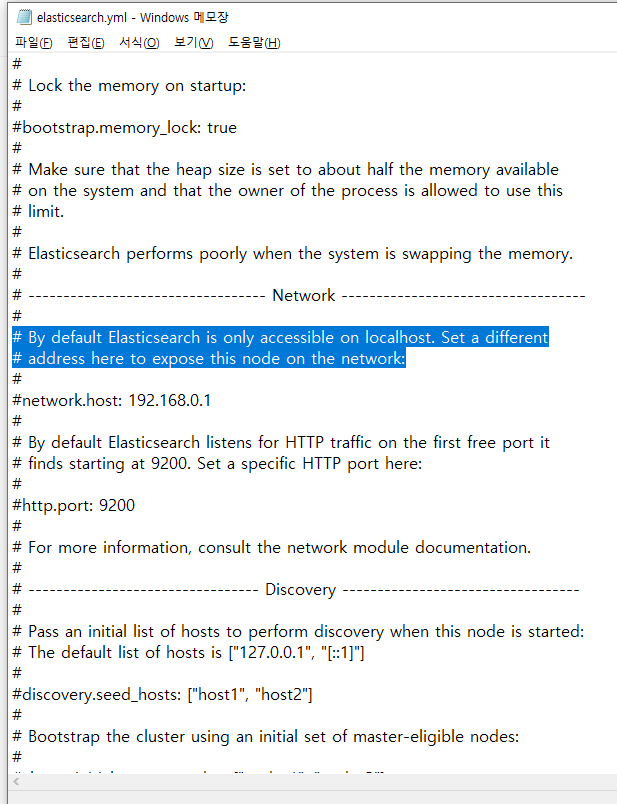Click the Discovery section divider line

click(296, 589)
